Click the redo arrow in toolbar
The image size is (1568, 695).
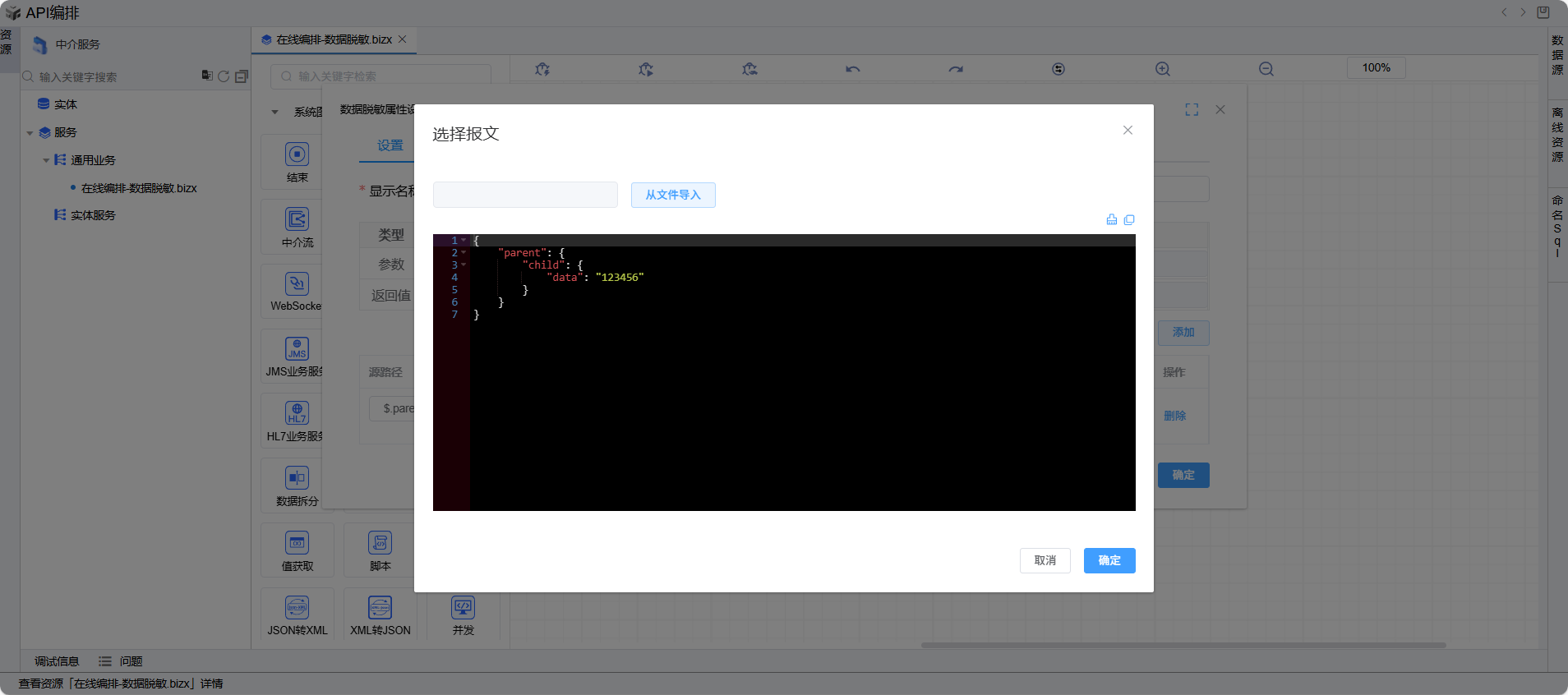(x=955, y=69)
